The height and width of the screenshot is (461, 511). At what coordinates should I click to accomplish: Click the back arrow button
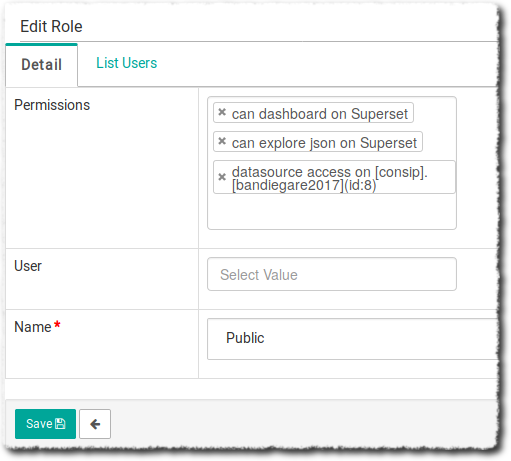(95, 424)
